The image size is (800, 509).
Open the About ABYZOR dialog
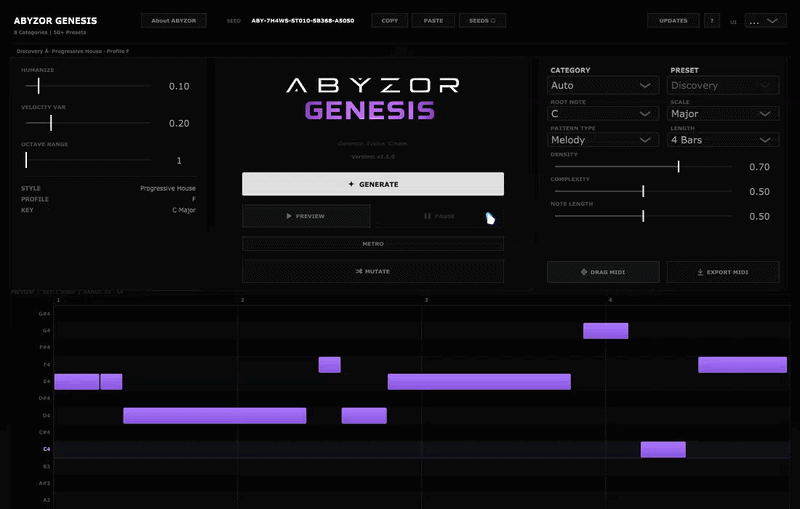pos(173,20)
